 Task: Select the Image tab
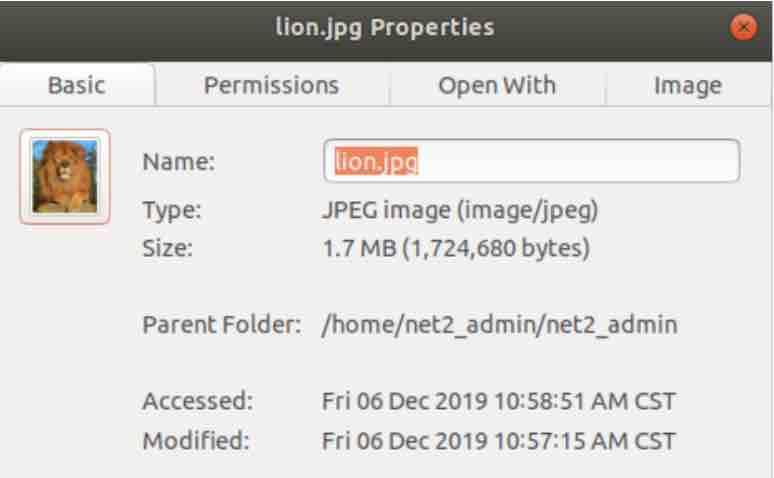[x=688, y=85]
